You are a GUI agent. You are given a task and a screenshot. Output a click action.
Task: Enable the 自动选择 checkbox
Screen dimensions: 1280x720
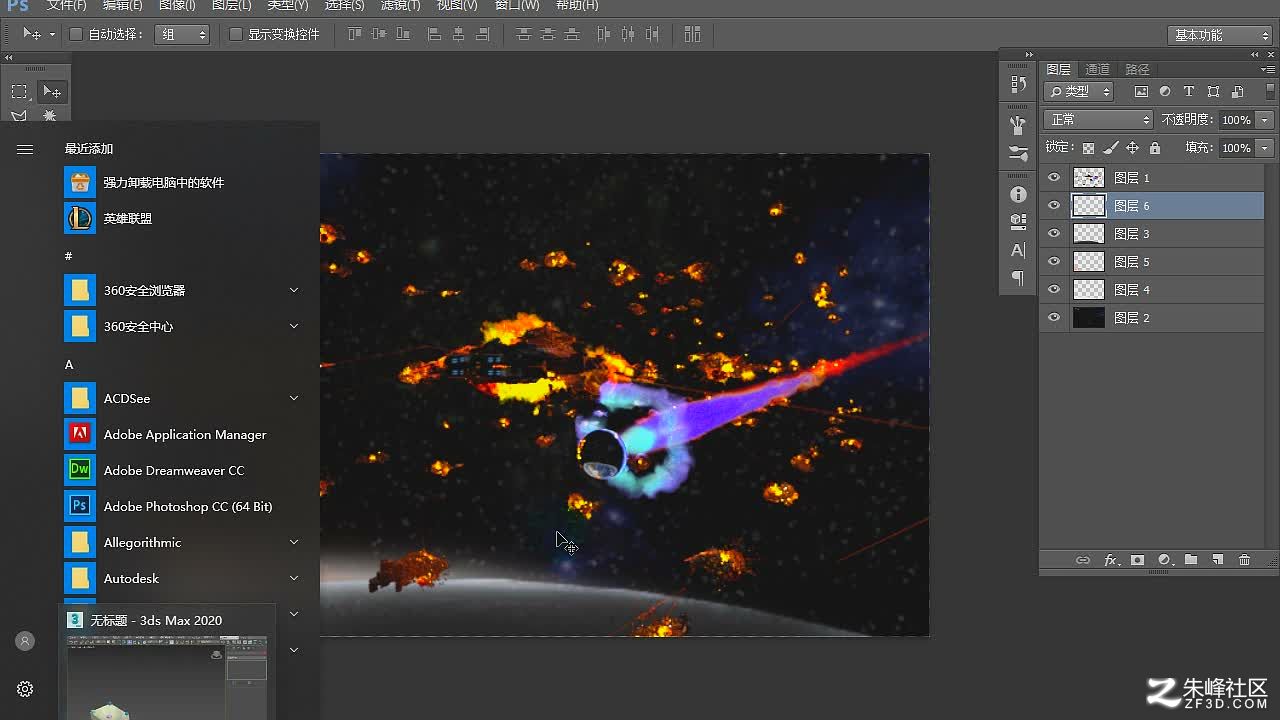(75, 34)
